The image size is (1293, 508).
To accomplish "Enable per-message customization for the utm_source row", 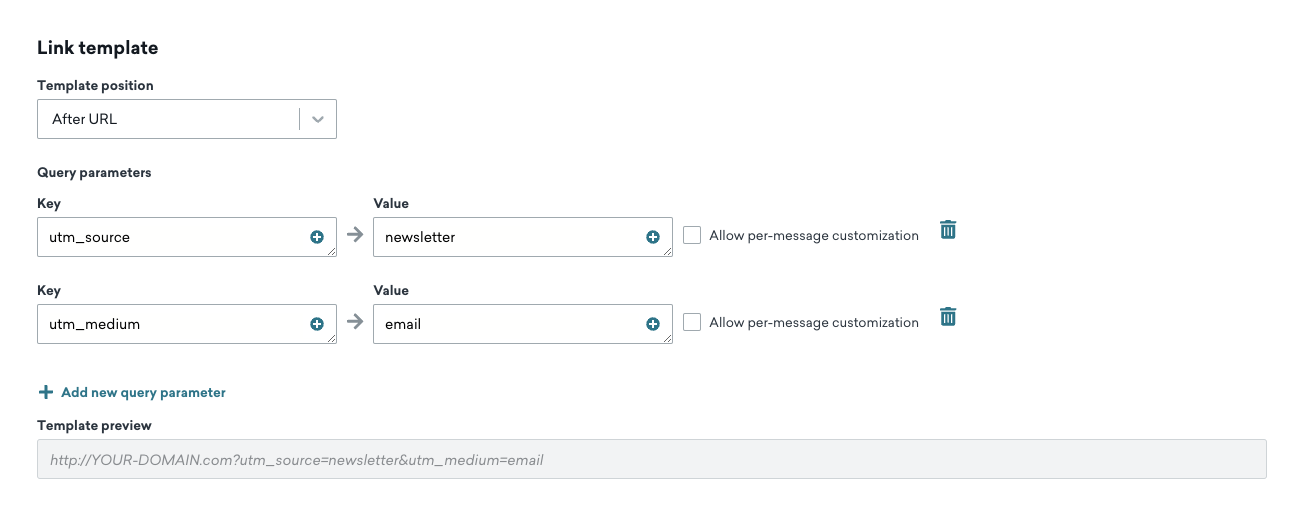I will click(x=692, y=236).
